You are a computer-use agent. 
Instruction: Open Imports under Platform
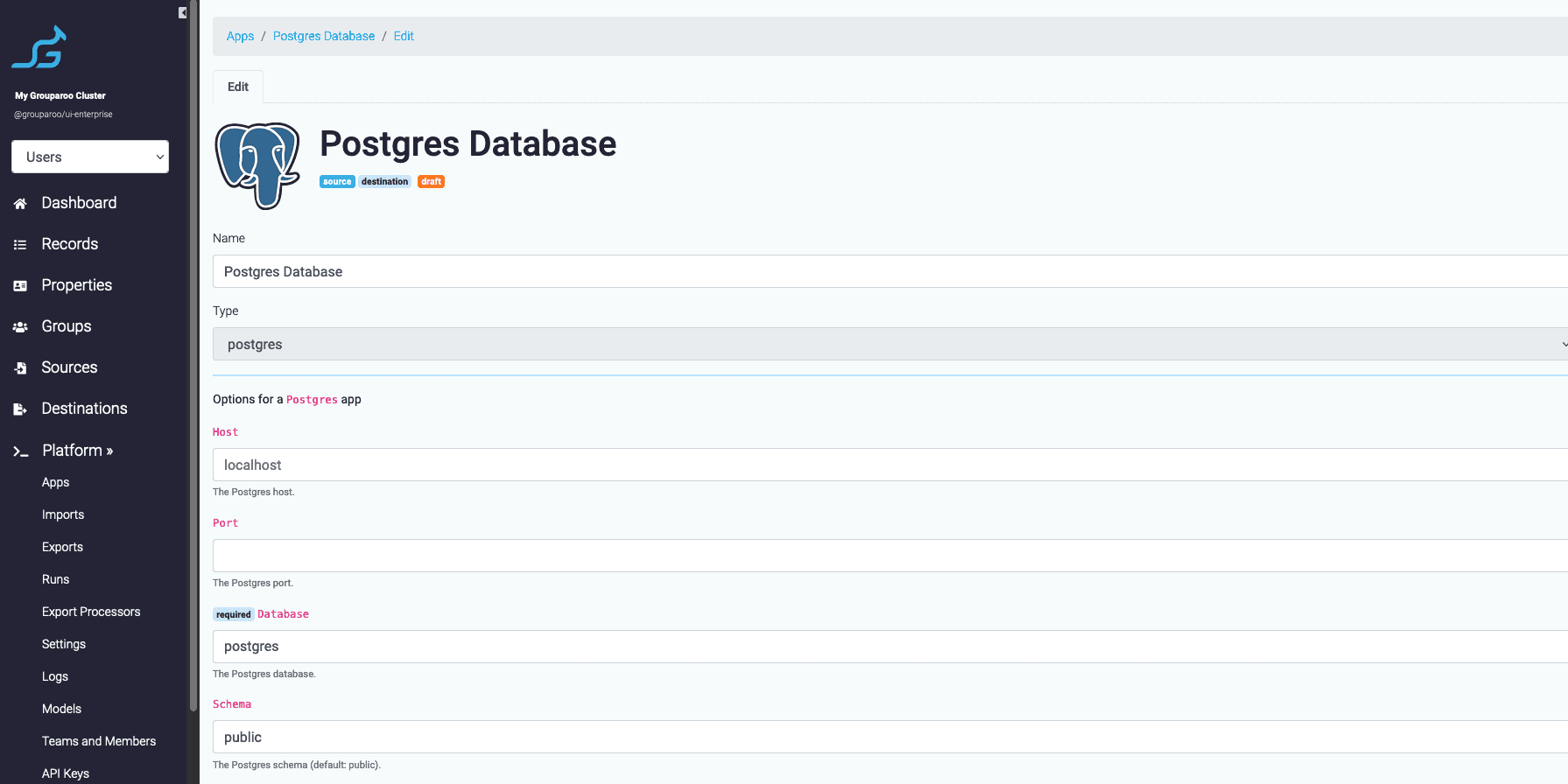tap(63, 514)
